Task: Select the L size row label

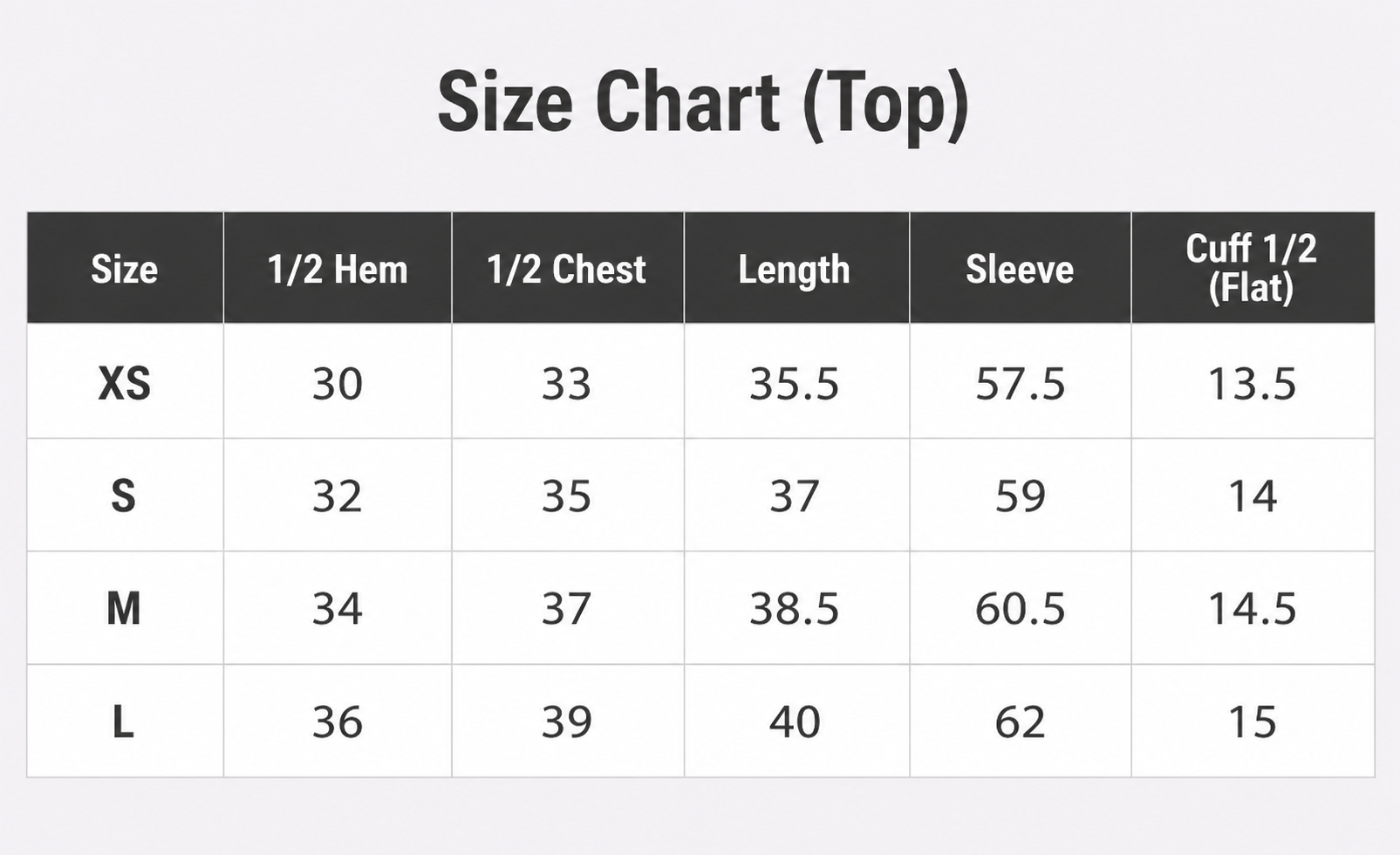Action: (123, 722)
